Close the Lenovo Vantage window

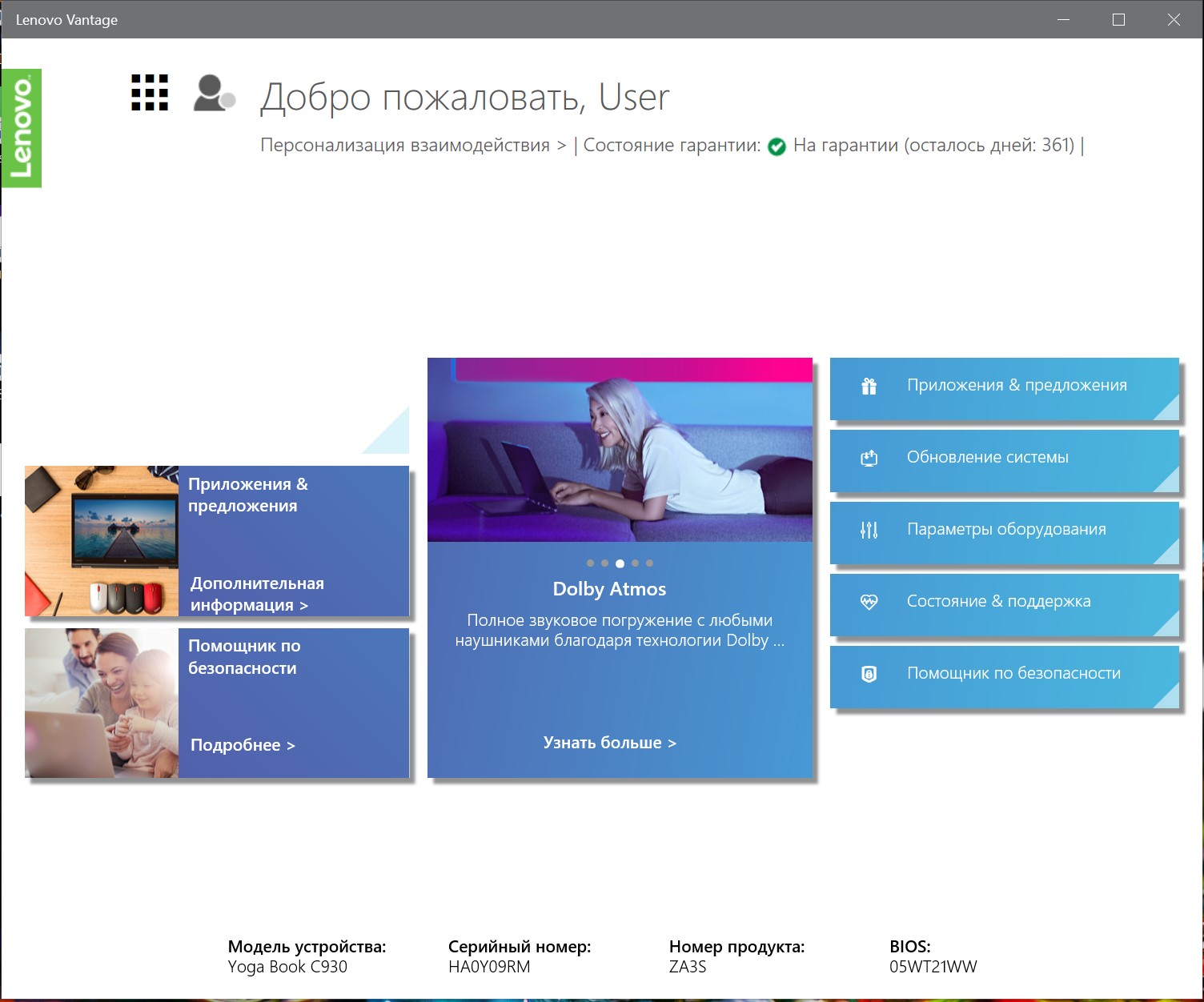tap(1174, 20)
